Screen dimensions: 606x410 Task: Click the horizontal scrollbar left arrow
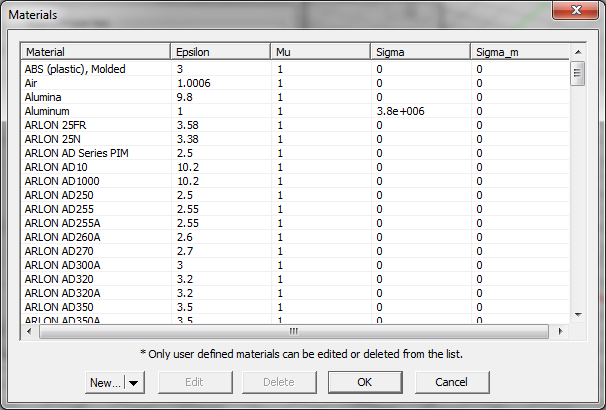tap(29, 331)
